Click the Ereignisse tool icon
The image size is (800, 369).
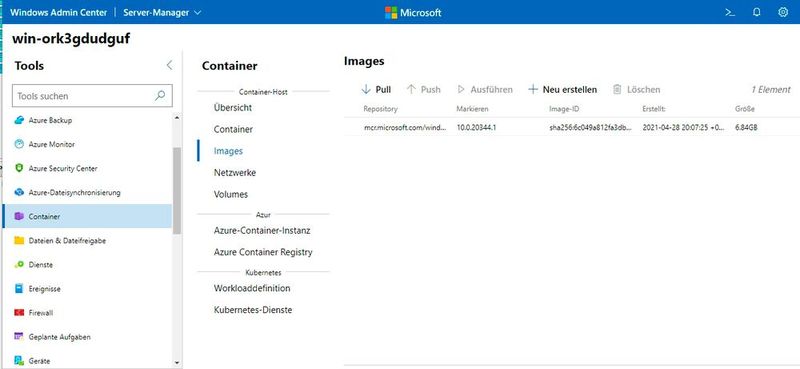coord(19,288)
